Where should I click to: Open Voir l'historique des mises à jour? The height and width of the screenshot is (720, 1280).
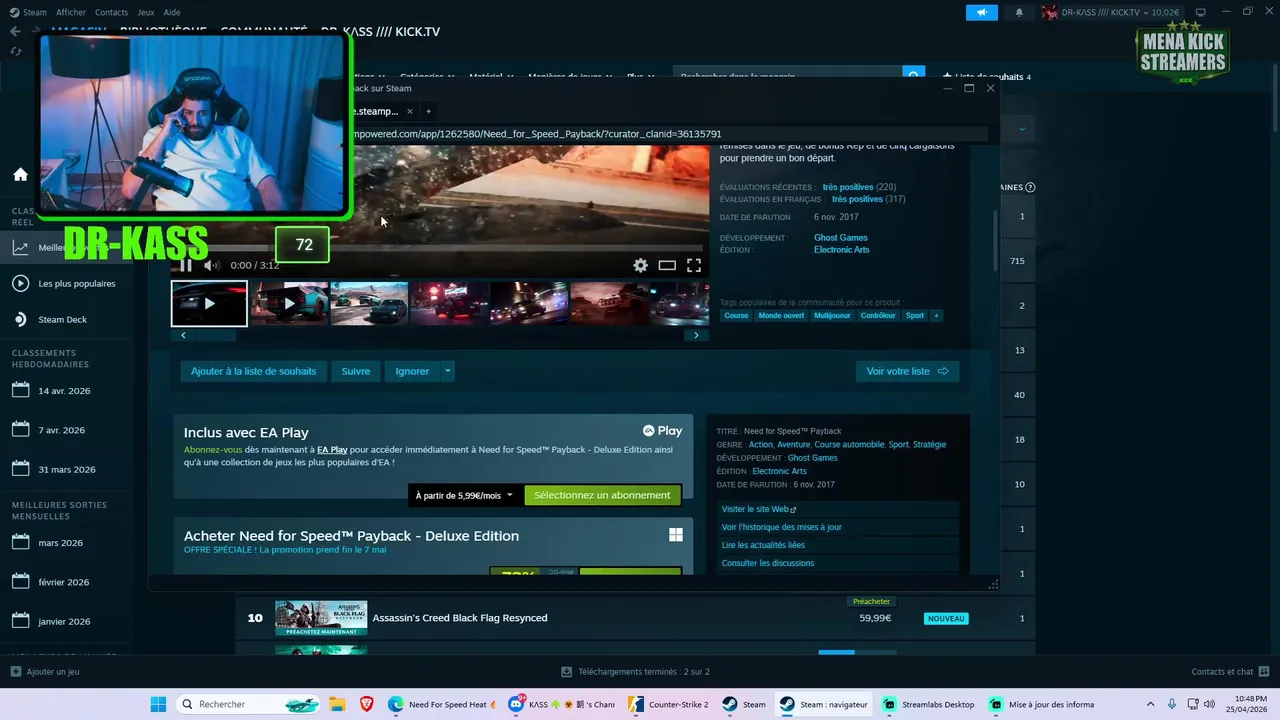[x=782, y=527]
